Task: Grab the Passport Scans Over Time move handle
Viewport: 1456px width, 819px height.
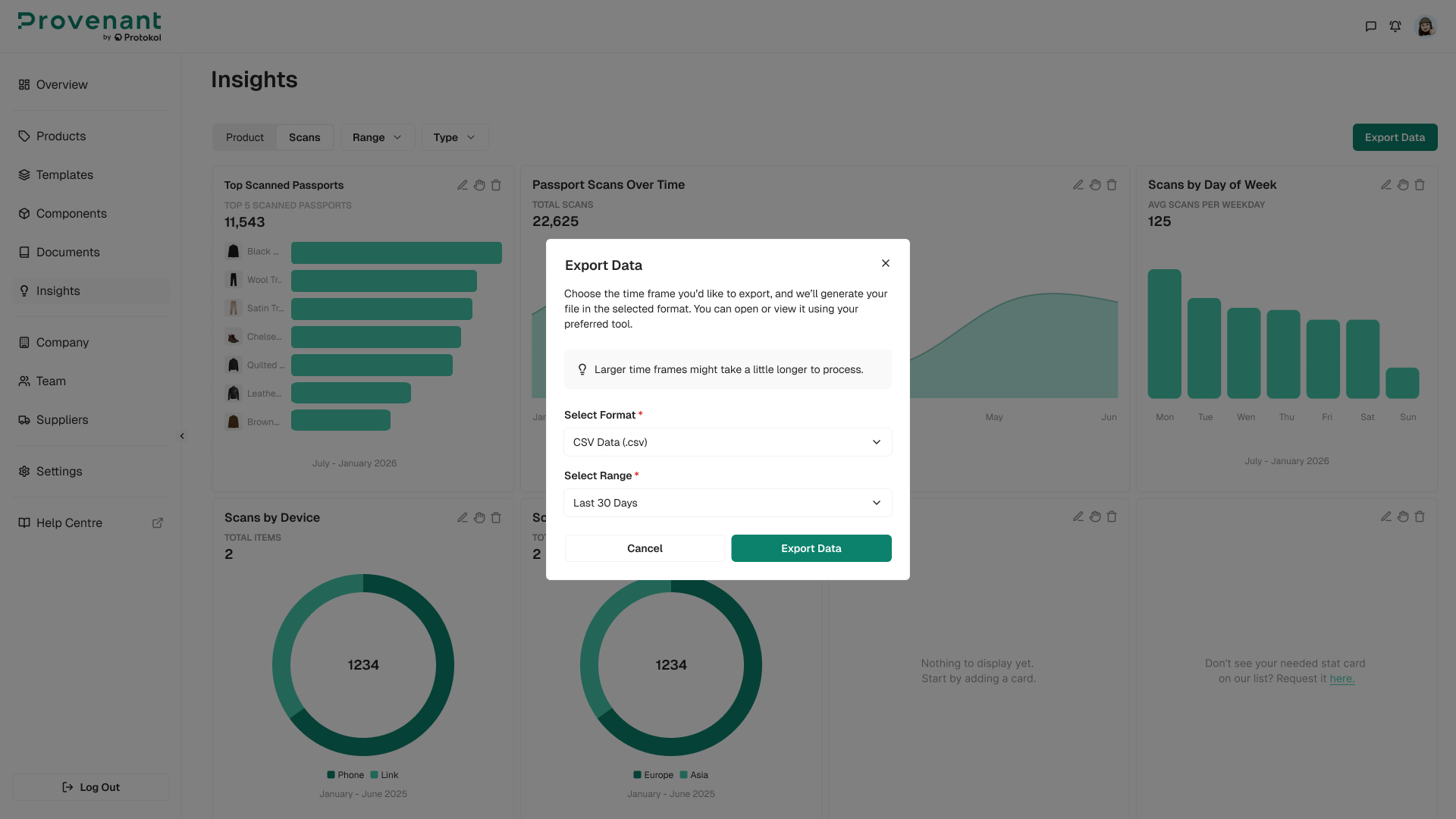Action: pyautogui.click(x=1095, y=185)
